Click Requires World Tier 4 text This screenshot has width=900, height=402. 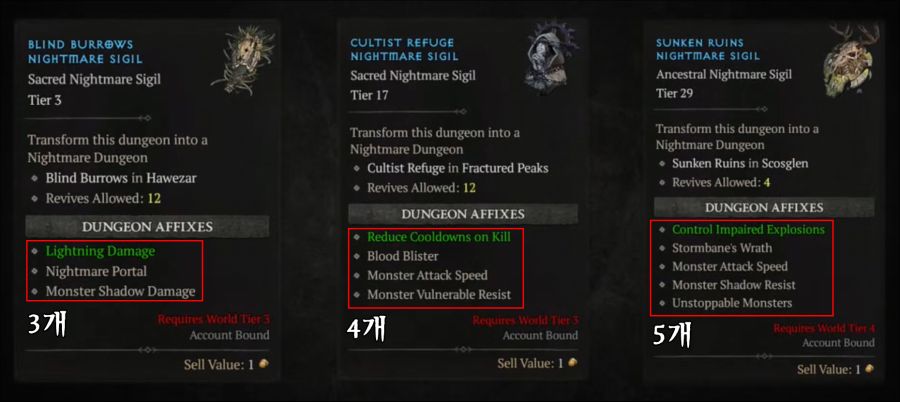coord(824,328)
